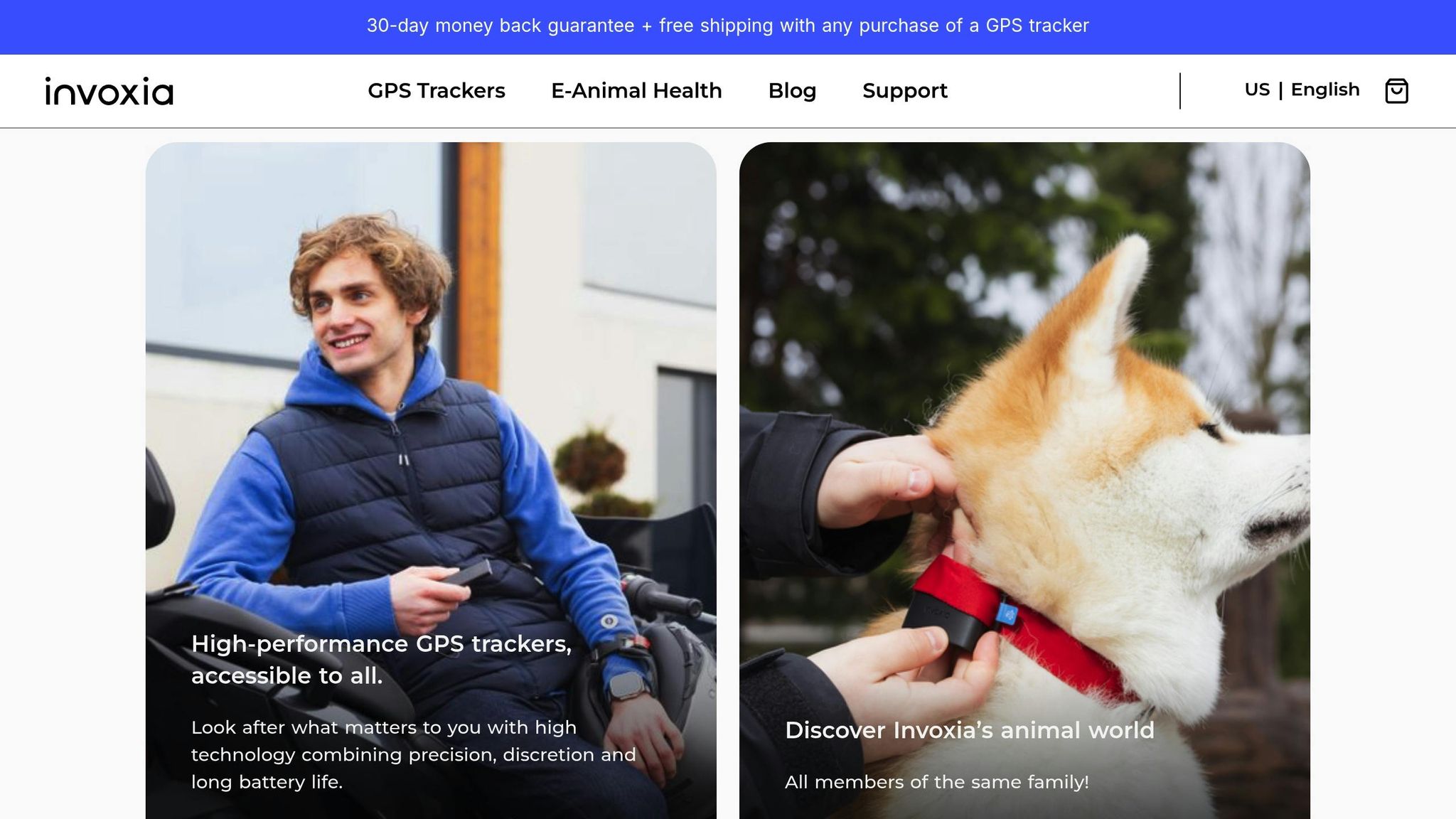Screen dimensions: 1456x819
Task: Click the Discover Invoxia's animal world heading
Action: (969, 730)
